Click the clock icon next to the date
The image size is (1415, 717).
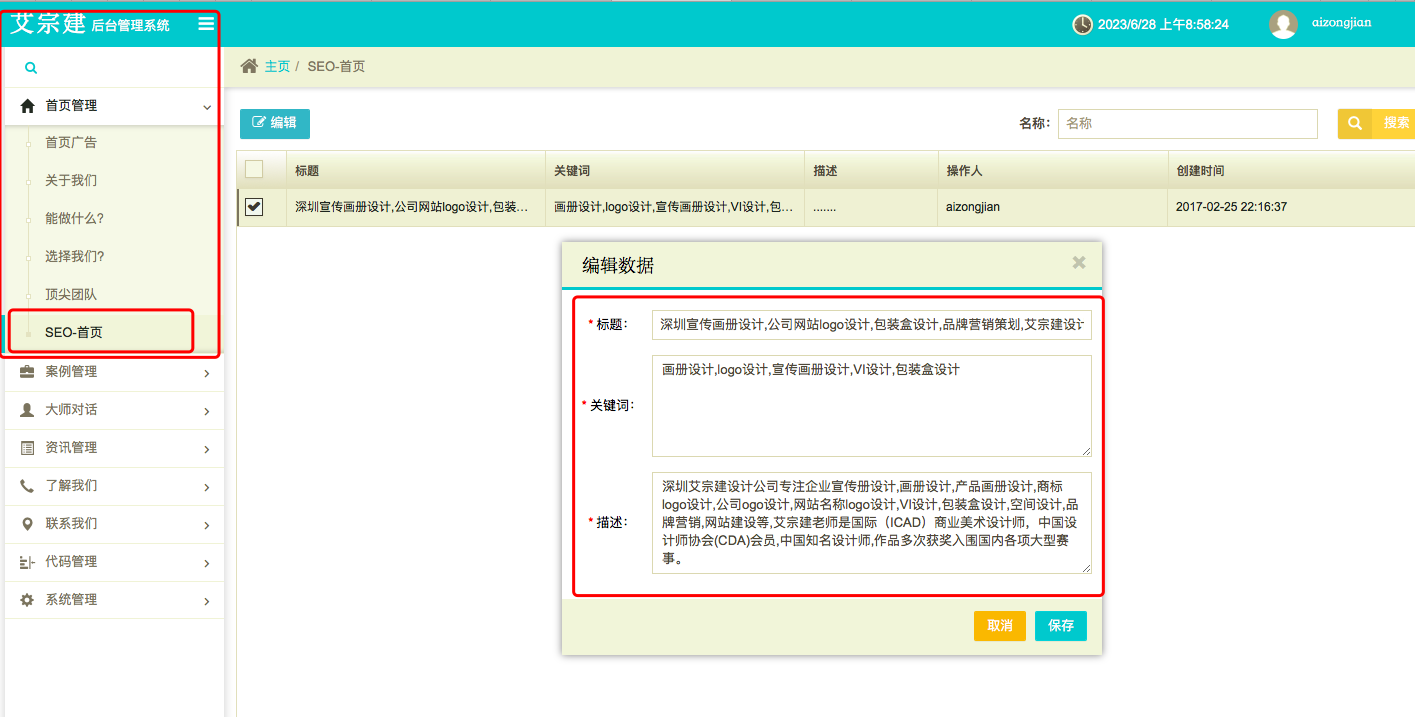point(1082,25)
